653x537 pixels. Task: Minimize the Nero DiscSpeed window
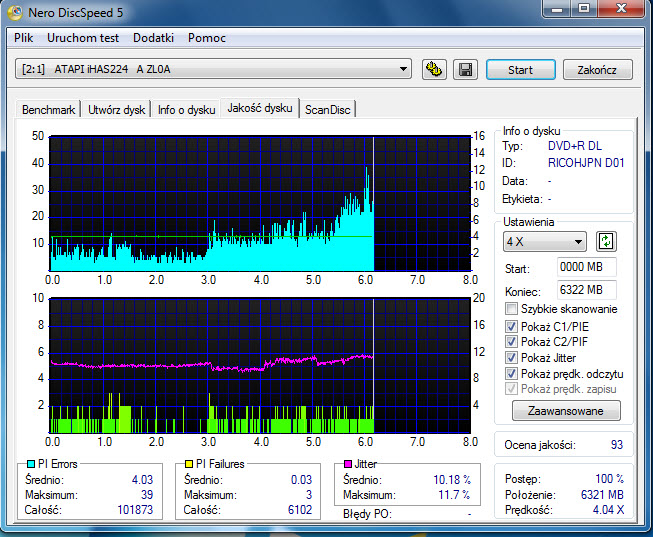click(557, 8)
